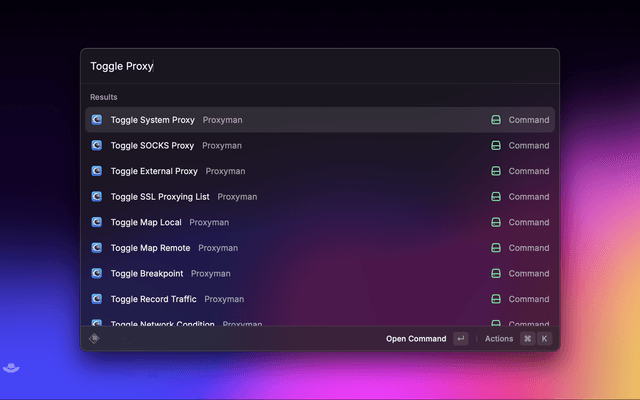Click green command icon on Toggle Map Remote row

point(495,248)
